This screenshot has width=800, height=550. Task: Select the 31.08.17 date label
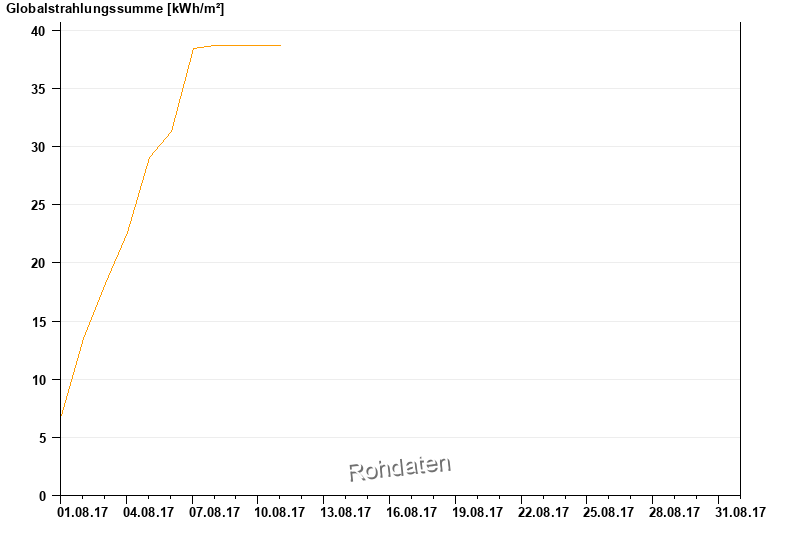741,513
